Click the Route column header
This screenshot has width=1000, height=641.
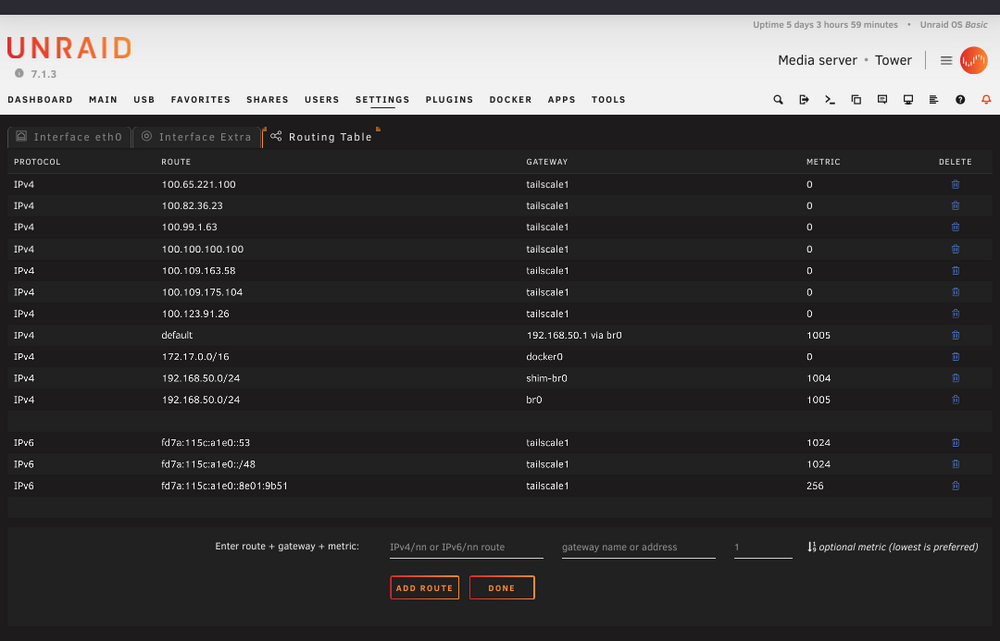176,162
